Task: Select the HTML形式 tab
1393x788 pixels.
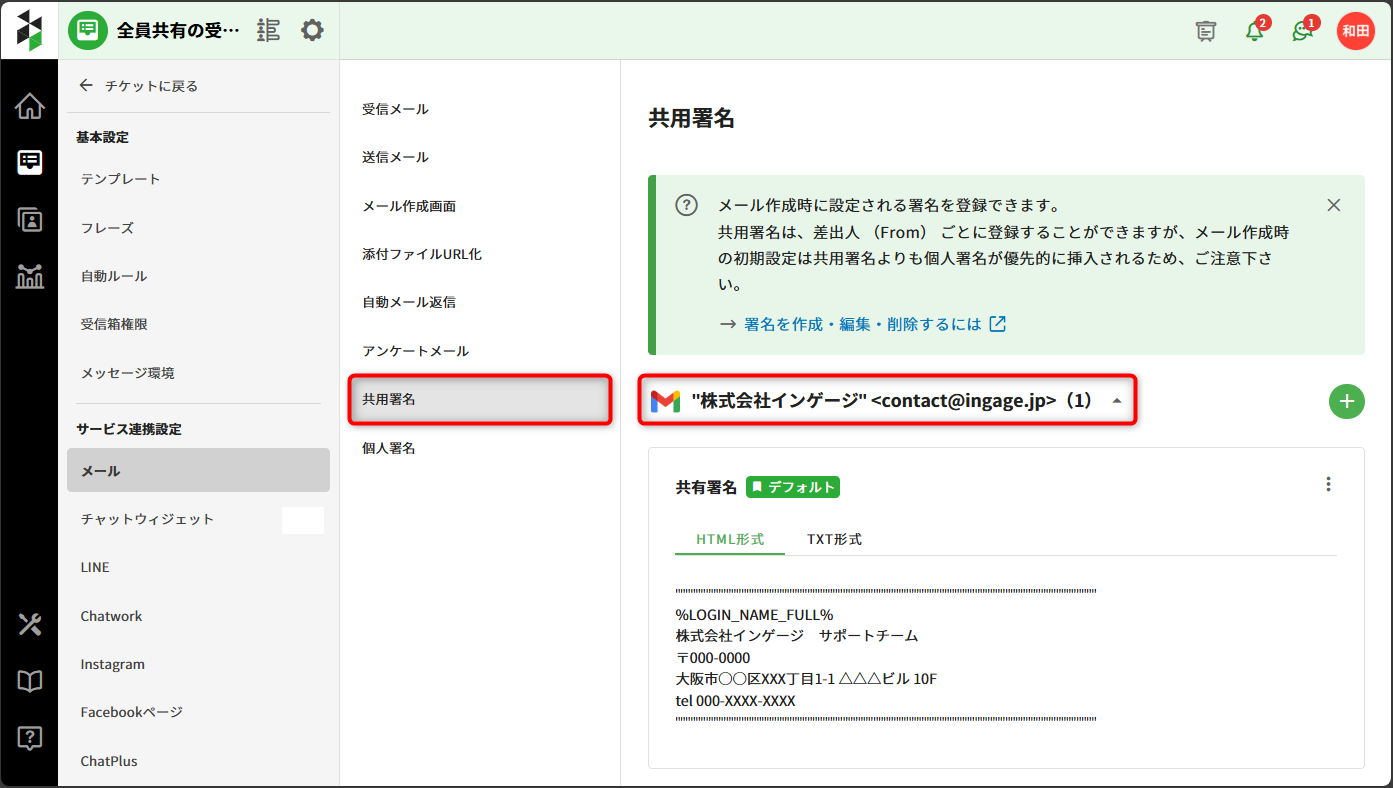Action: tap(729, 539)
